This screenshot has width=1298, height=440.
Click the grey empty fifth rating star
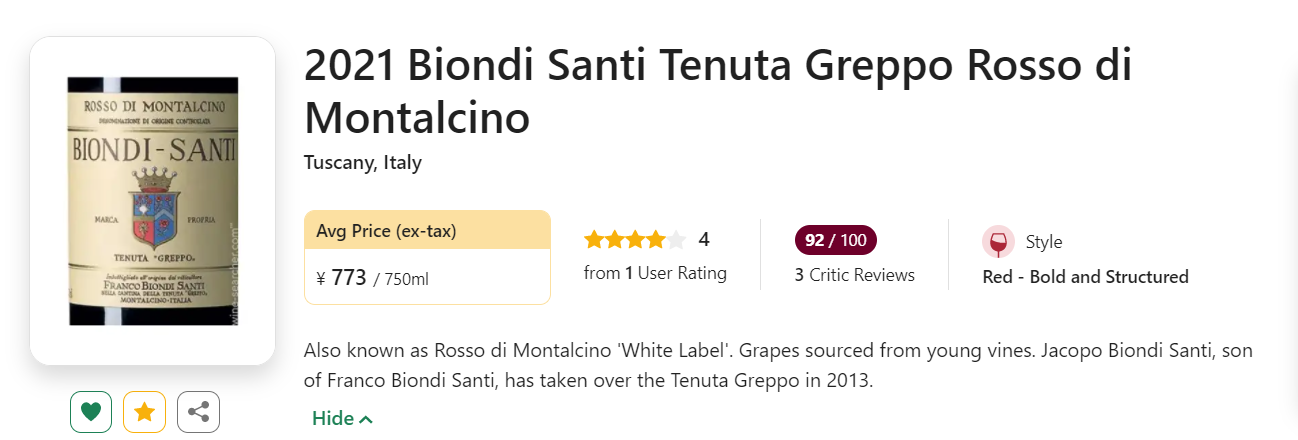coord(677,240)
